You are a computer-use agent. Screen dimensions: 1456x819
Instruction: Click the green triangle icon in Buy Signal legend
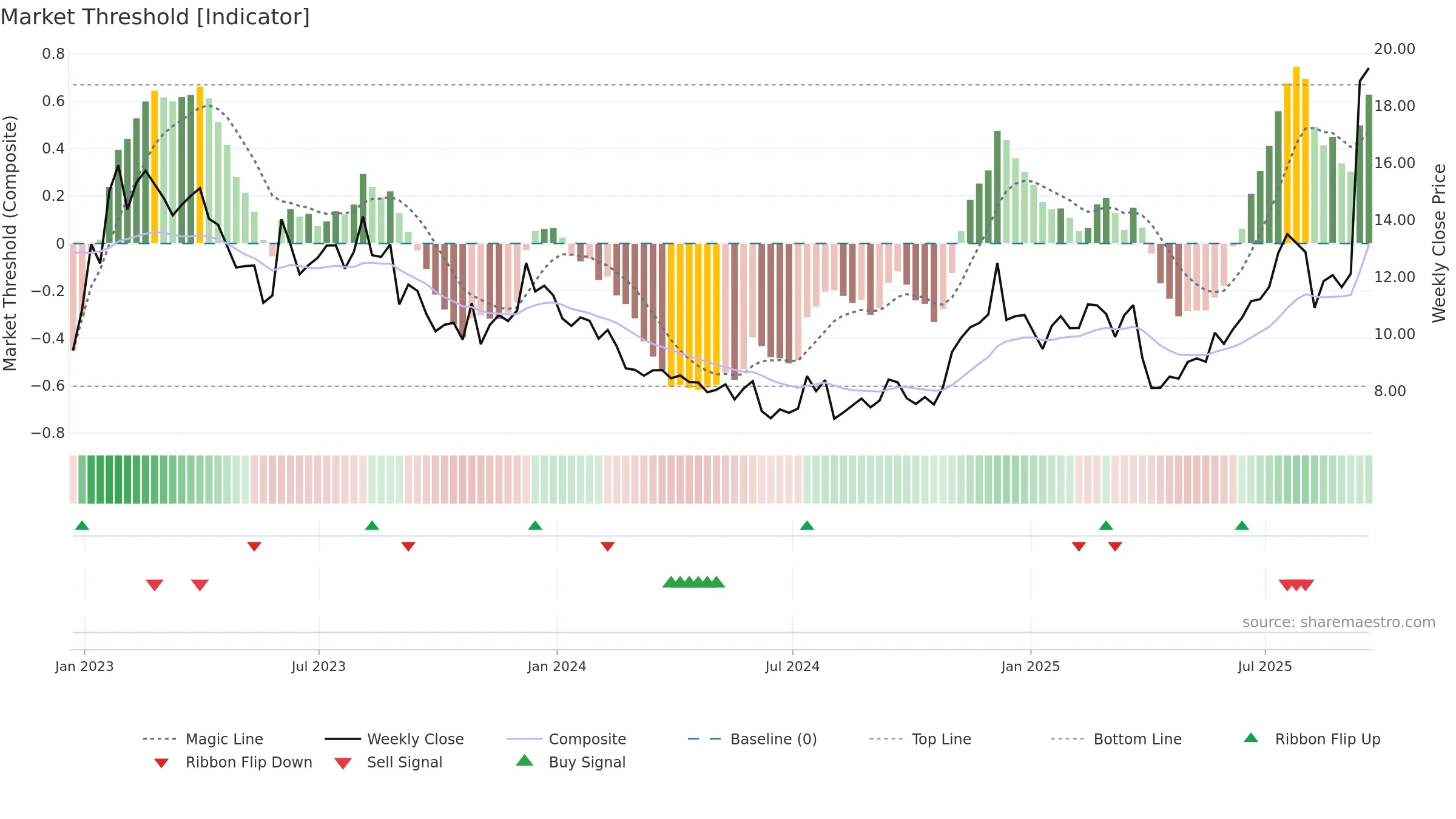coord(525,760)
